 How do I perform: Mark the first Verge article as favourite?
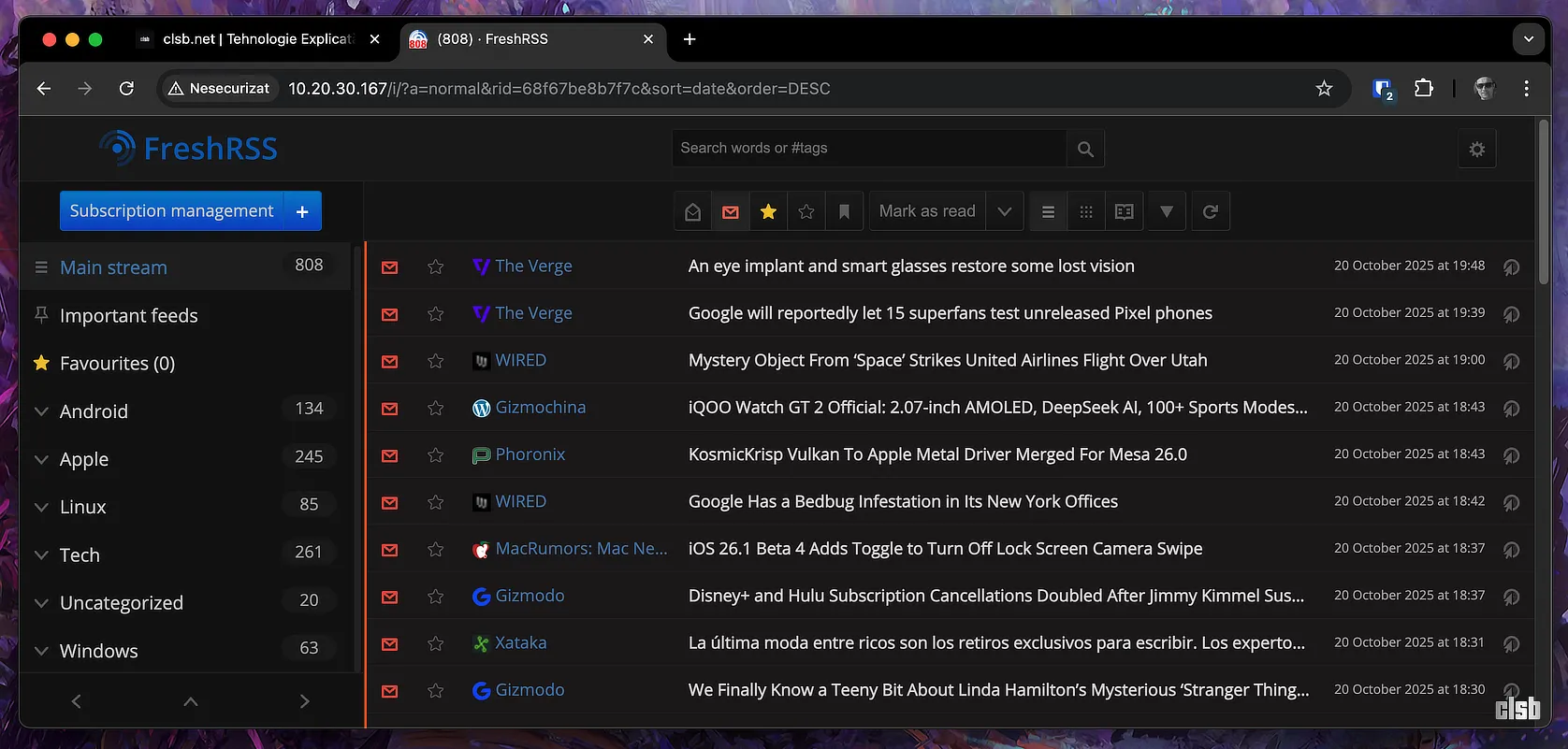[x=435, y=266]
